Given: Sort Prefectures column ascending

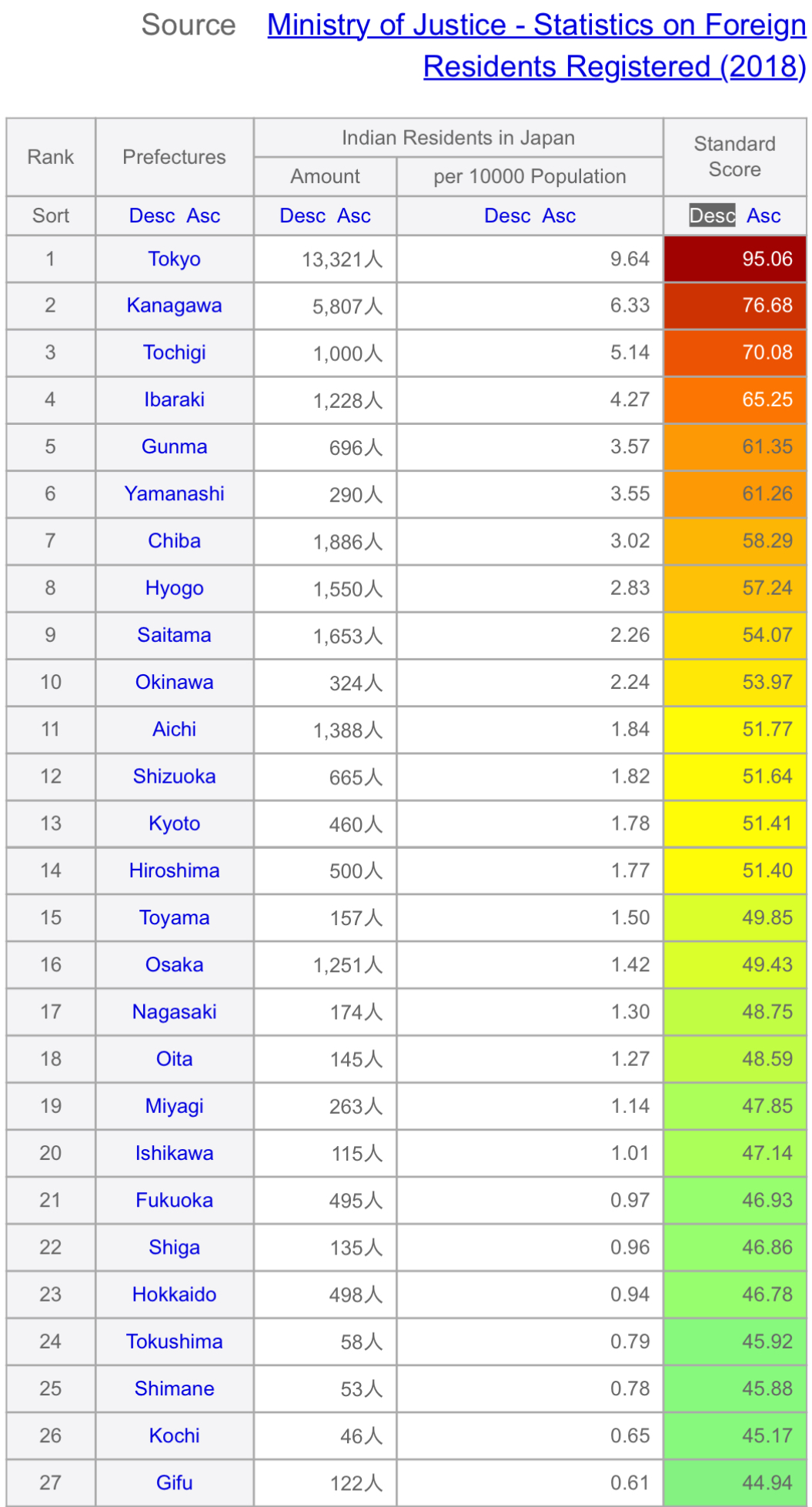Looking at the screenshot, I should pyautogui.click(x=204, y=216).
